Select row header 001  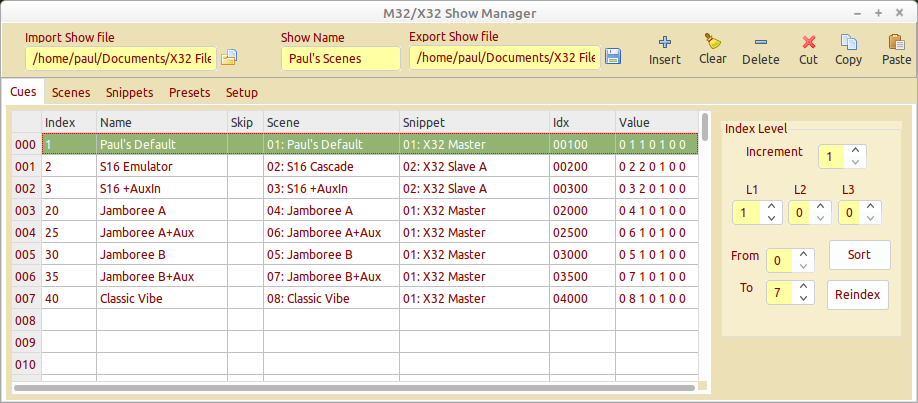26,167
